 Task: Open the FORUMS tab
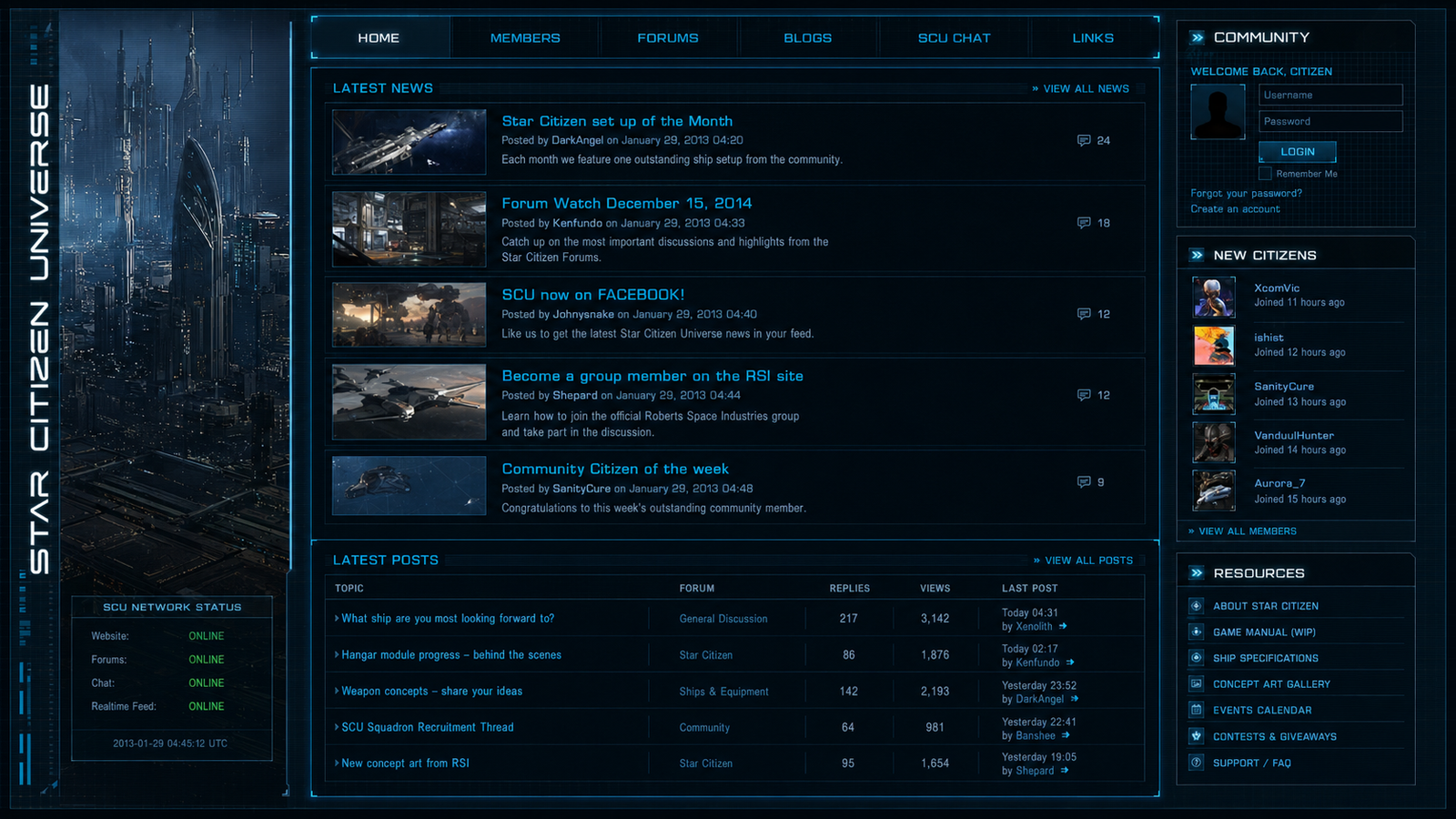tap(668, 37)
